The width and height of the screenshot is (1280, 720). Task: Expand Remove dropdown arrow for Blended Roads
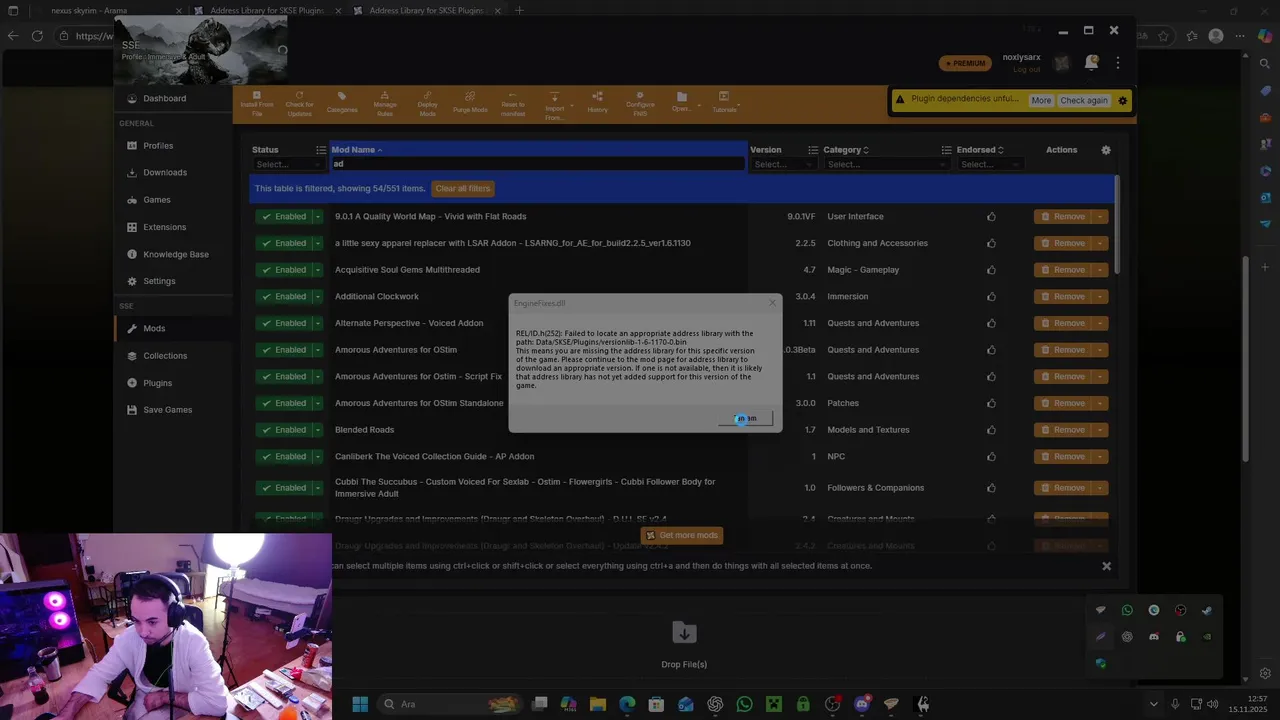[1100, 430]
